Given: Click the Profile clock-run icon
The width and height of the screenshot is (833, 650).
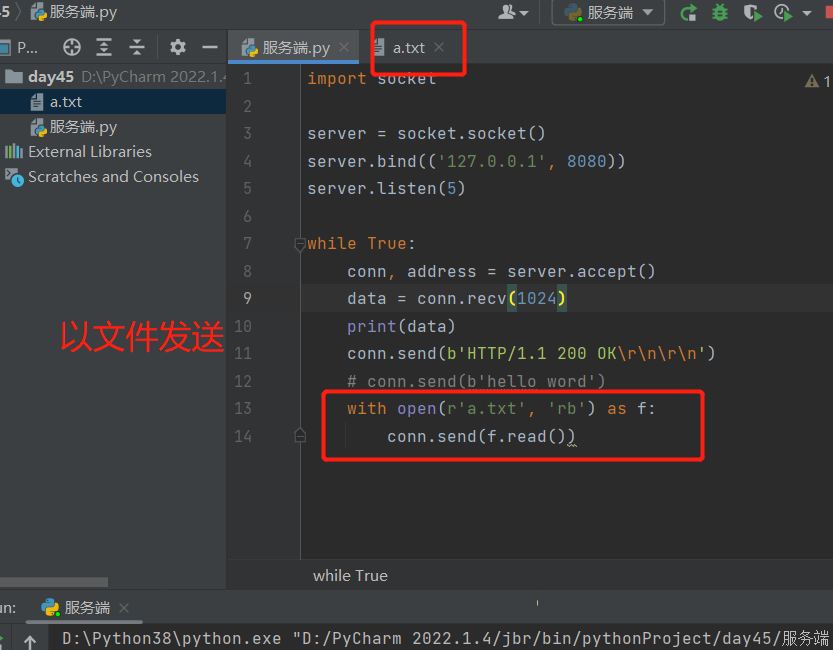Looking at the screenshot, I should 783,12.
